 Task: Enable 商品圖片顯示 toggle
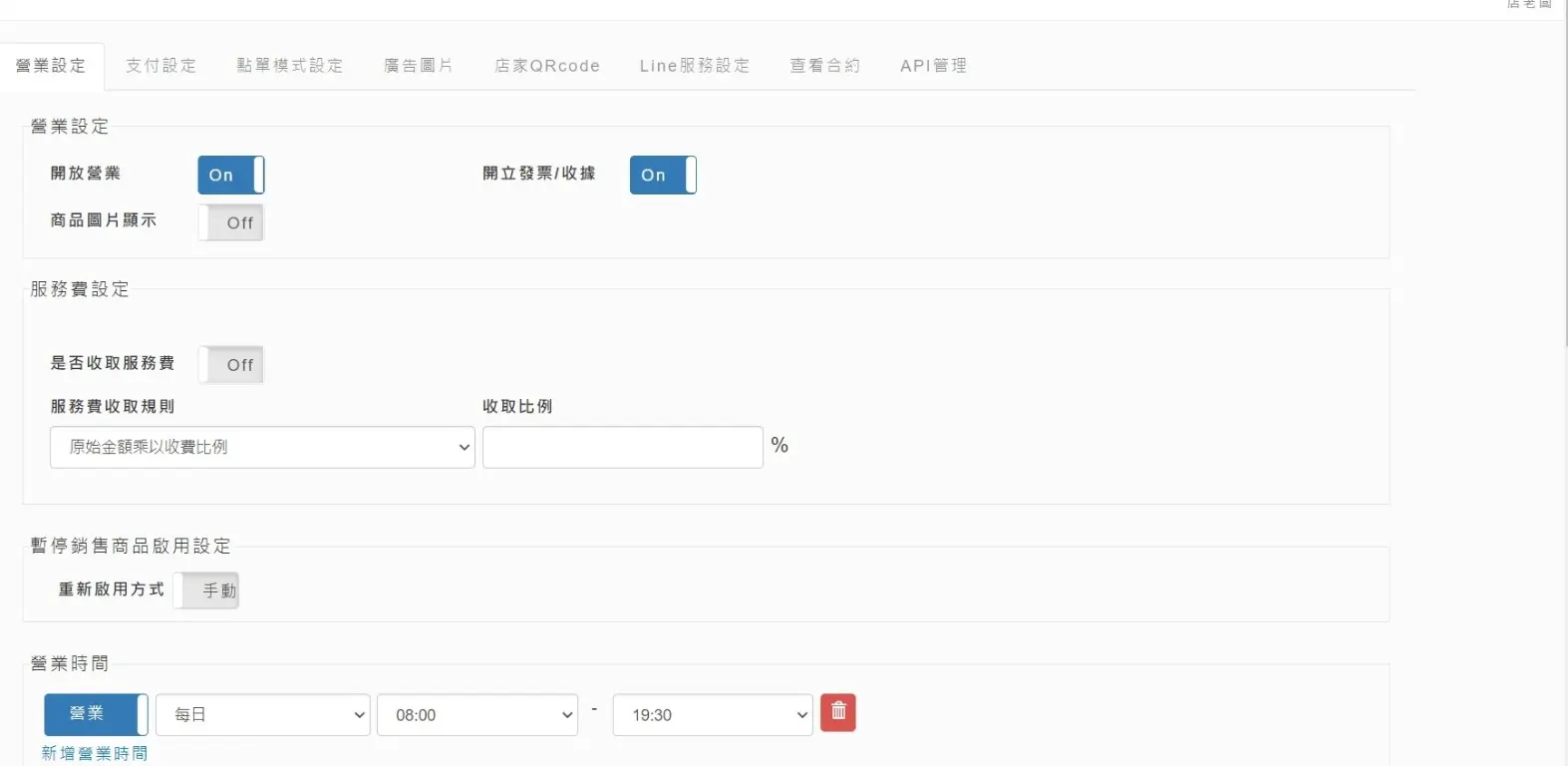click(x=230, y=222)
